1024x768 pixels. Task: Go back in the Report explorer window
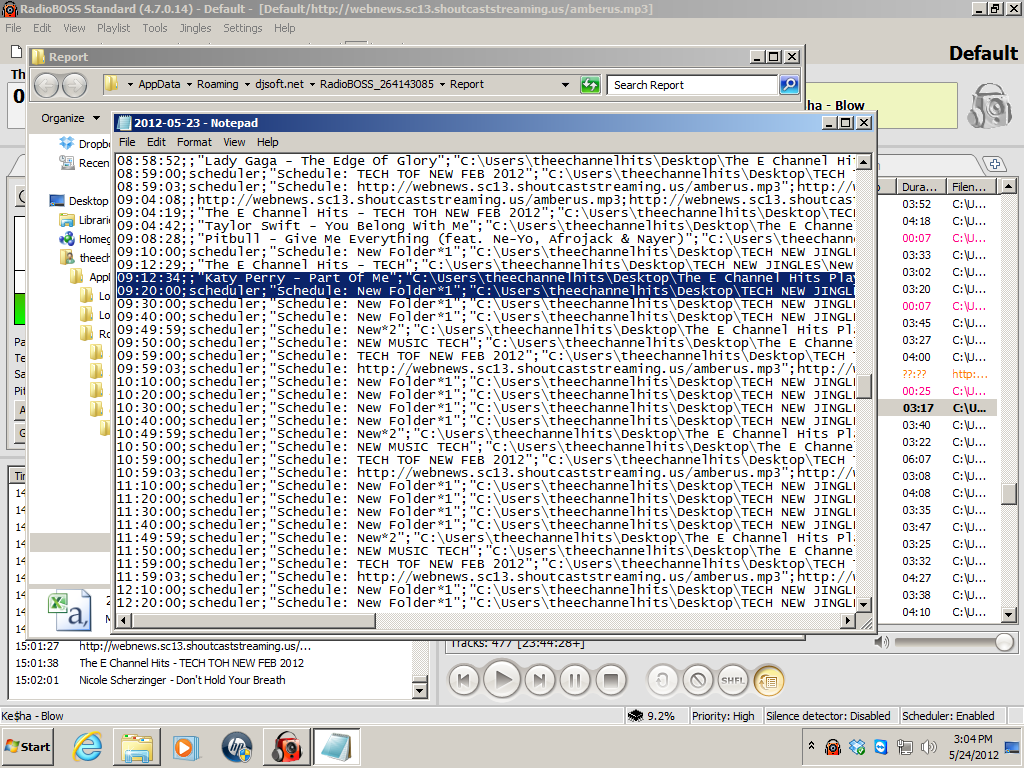46,85
